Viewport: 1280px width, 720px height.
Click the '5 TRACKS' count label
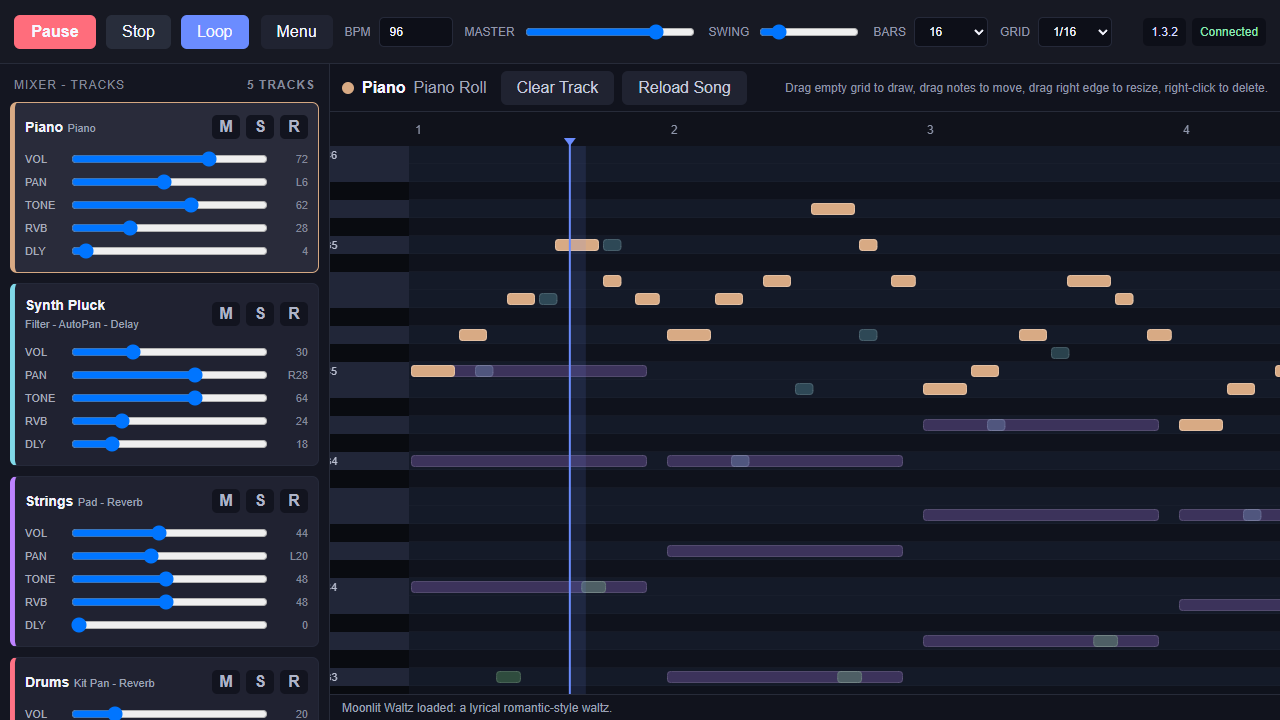point(281,85)
